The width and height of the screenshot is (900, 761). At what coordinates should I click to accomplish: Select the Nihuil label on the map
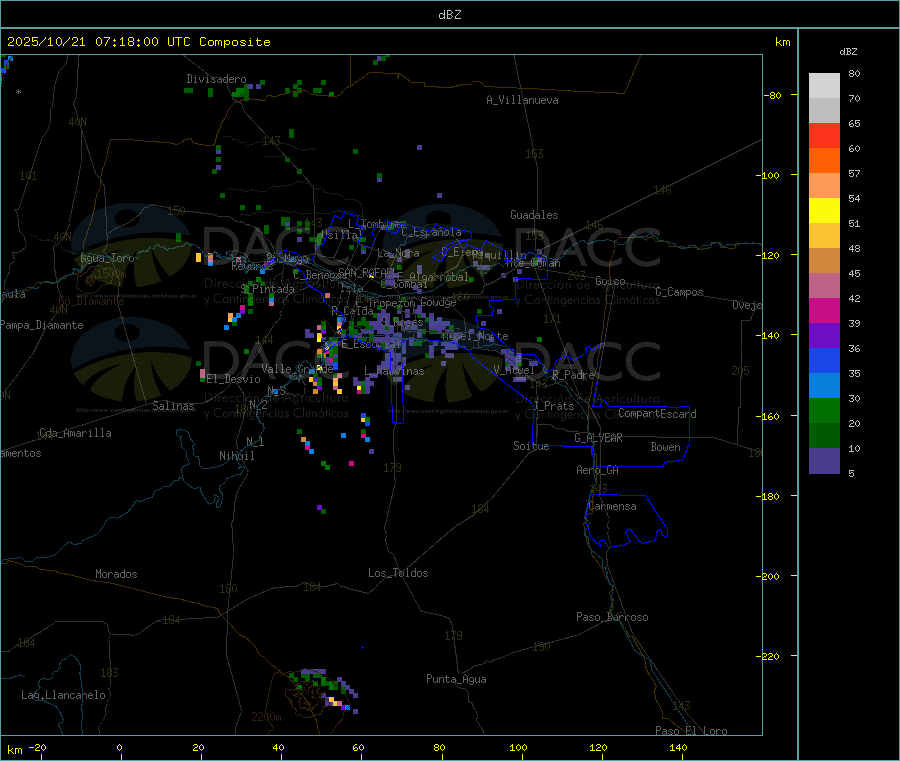tap(236, 456)
